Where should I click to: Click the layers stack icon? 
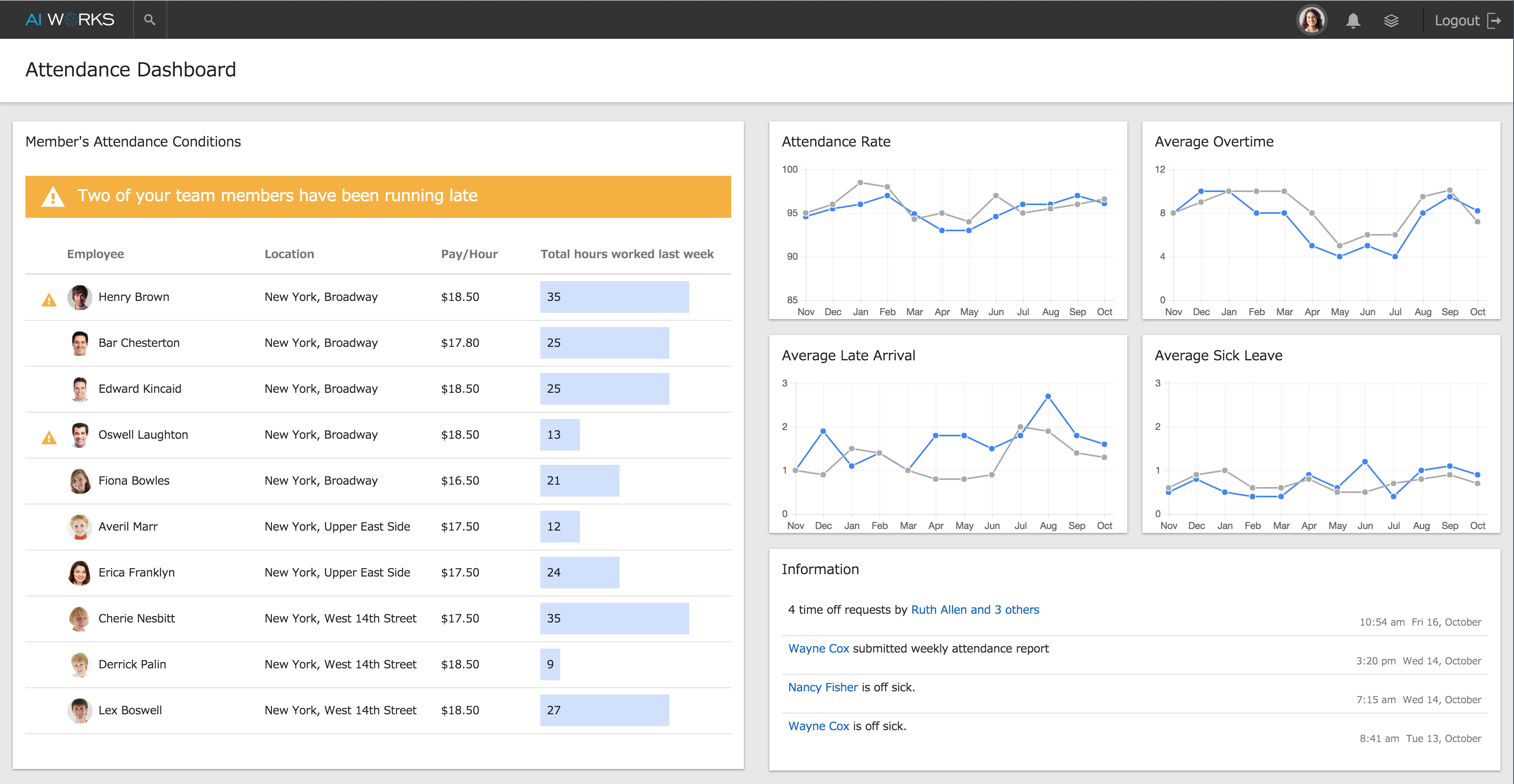pyautogui.click(x=1390, y=21)
